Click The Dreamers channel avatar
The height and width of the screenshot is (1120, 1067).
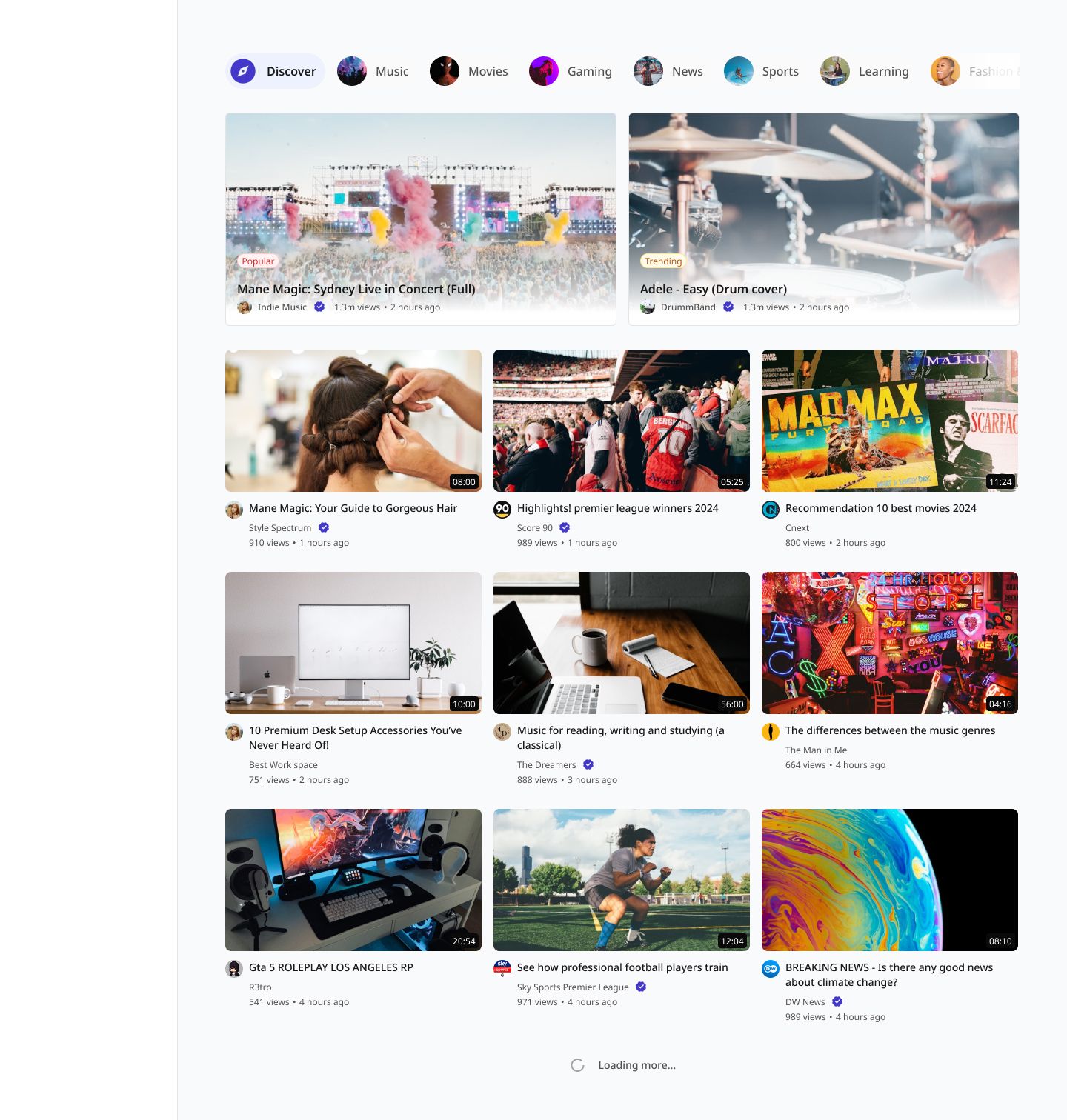[x=502, y=732]
